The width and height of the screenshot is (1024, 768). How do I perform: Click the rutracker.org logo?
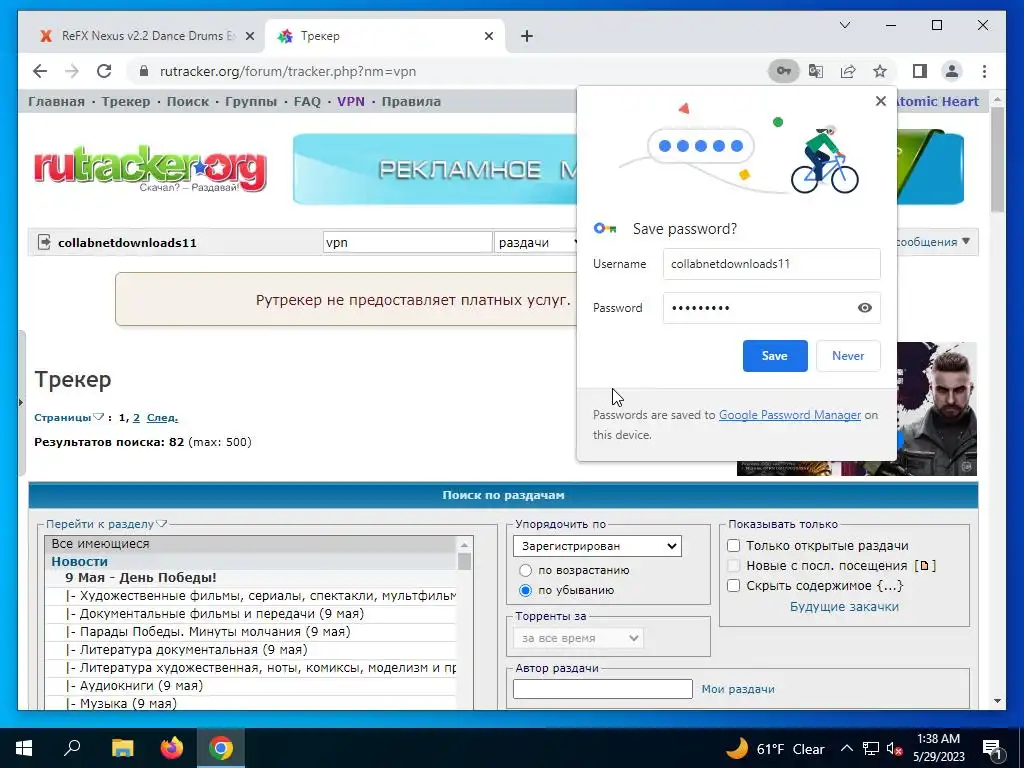(150, 168)
